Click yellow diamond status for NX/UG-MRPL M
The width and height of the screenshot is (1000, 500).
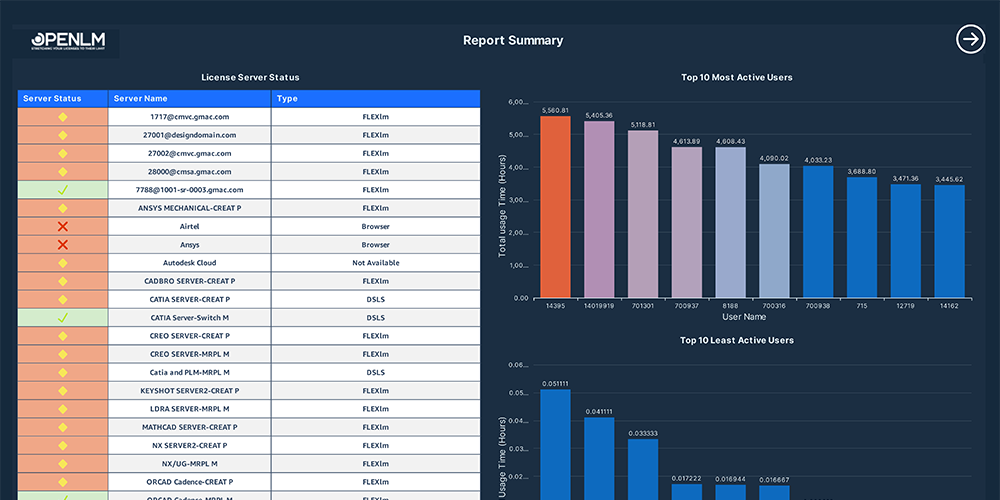click(x=62, y=464)
